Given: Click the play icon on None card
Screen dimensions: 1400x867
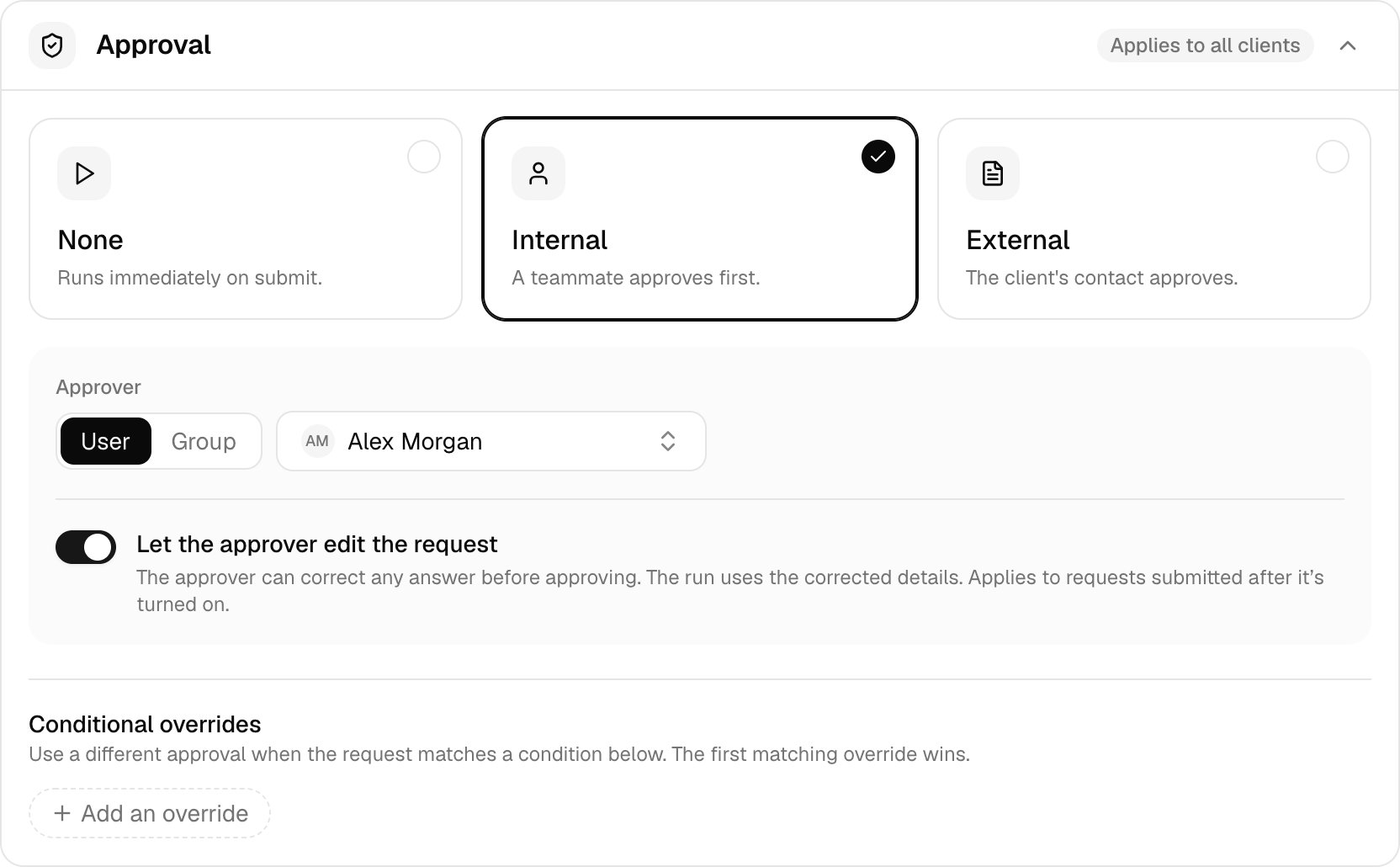Looking at the screenshot, I should tap(84, 173).
